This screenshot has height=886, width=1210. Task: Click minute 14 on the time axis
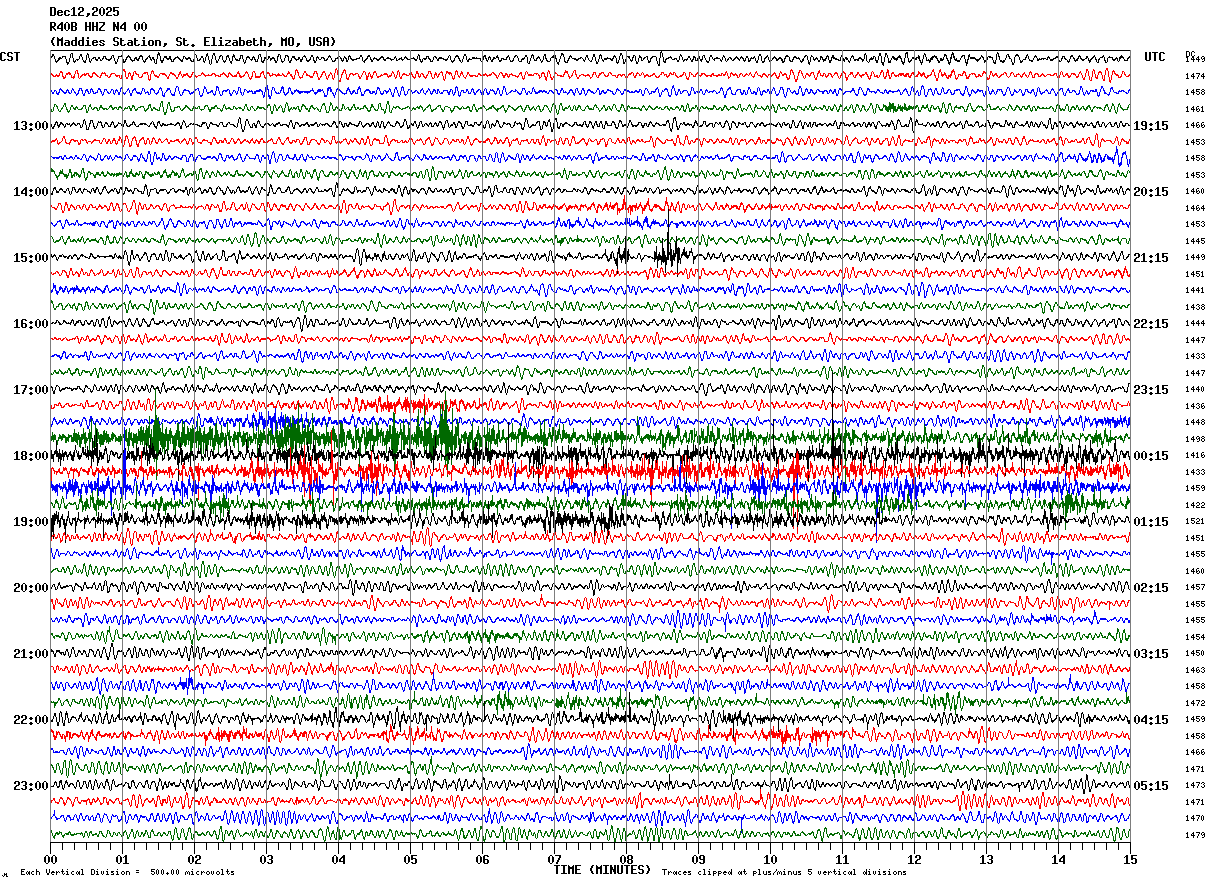coord(1058,859)
